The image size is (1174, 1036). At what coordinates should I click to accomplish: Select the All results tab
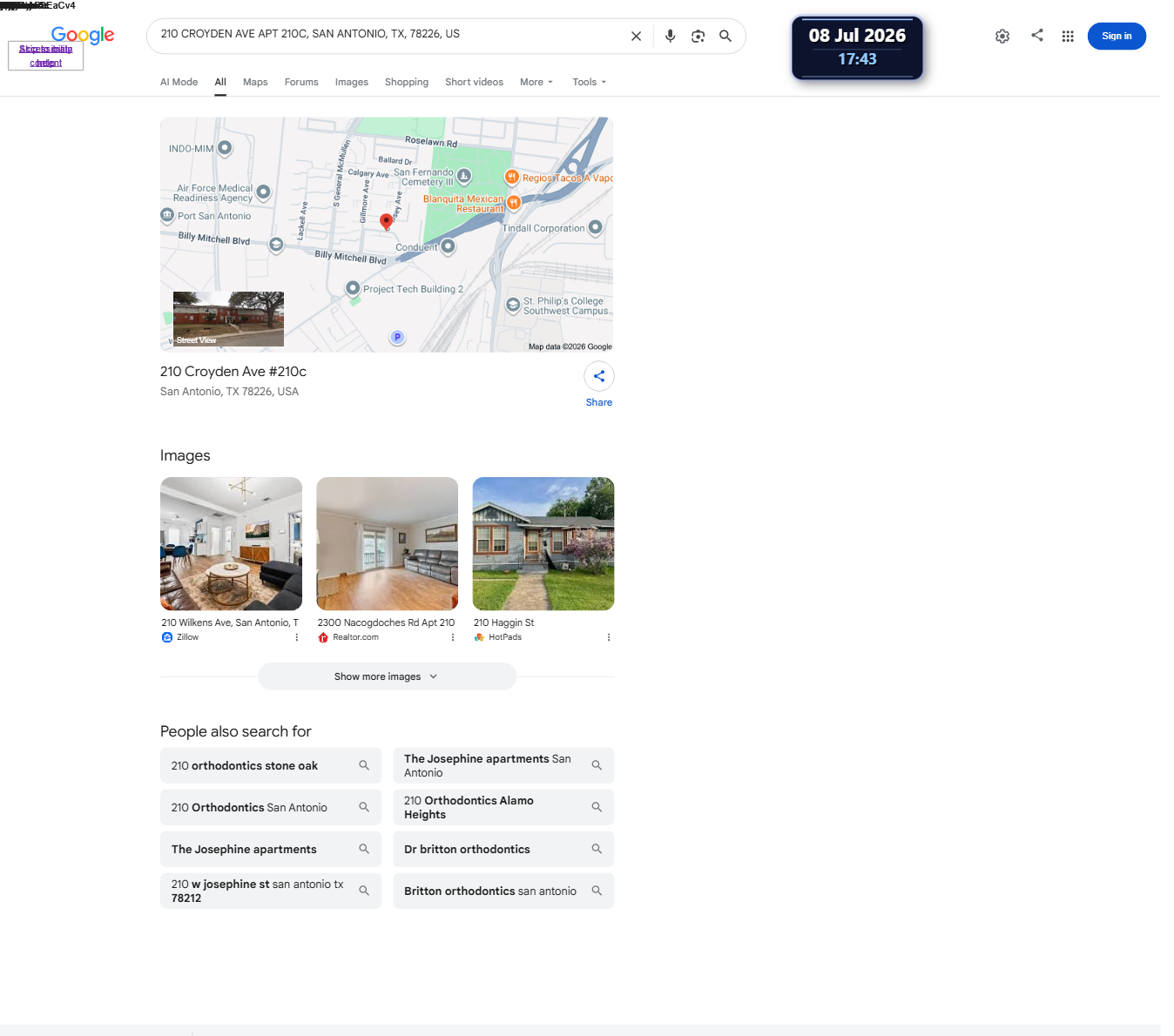click(x=220, y=82)
